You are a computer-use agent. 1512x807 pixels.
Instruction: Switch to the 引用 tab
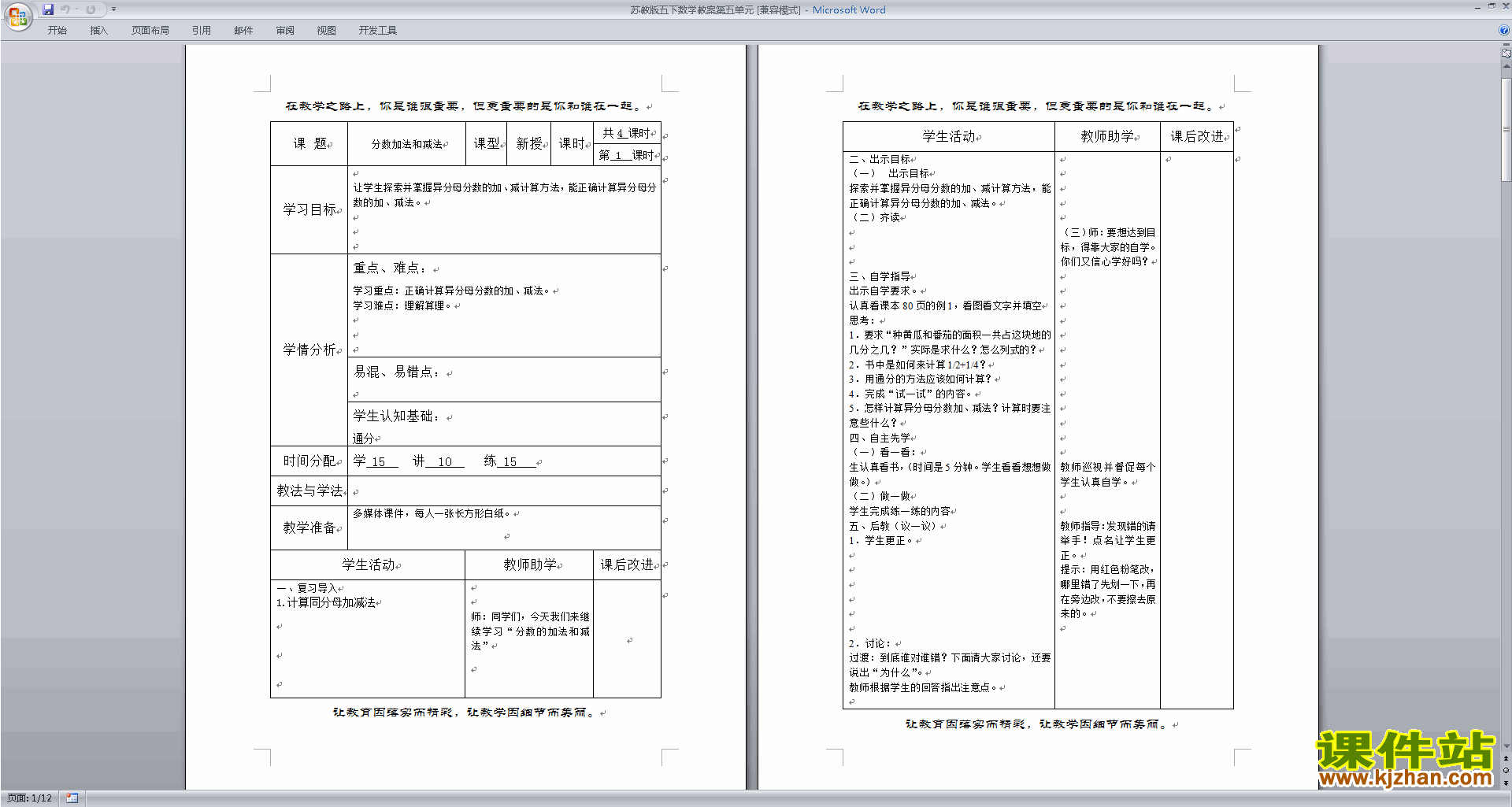pos(202,31)
